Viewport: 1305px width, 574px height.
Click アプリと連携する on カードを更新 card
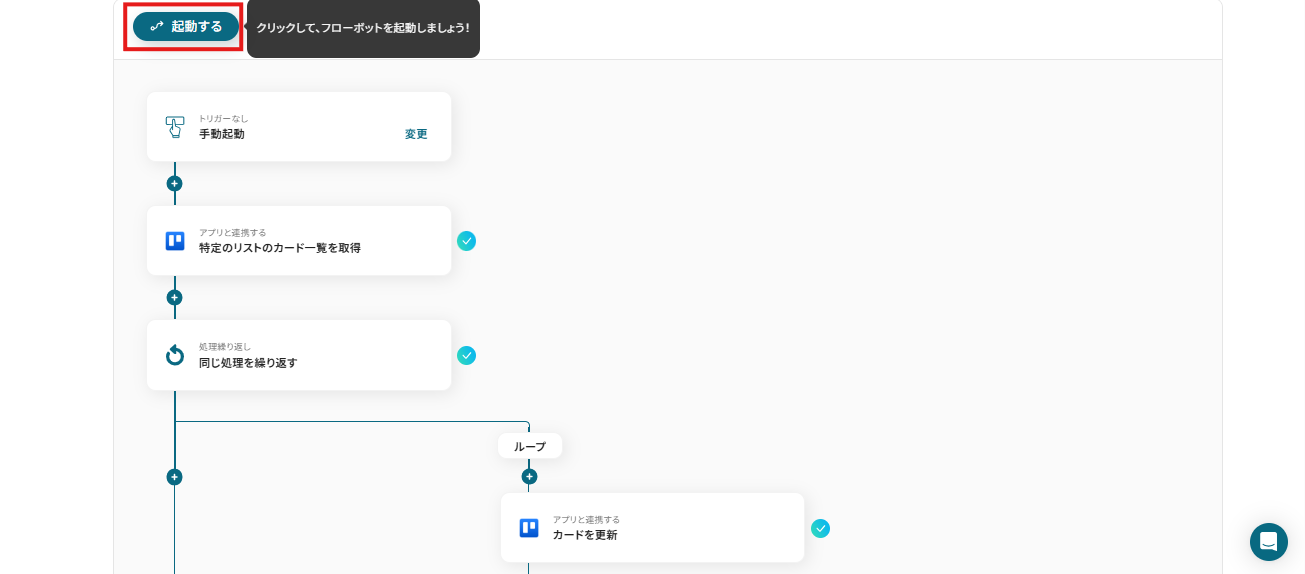(586, 520)
